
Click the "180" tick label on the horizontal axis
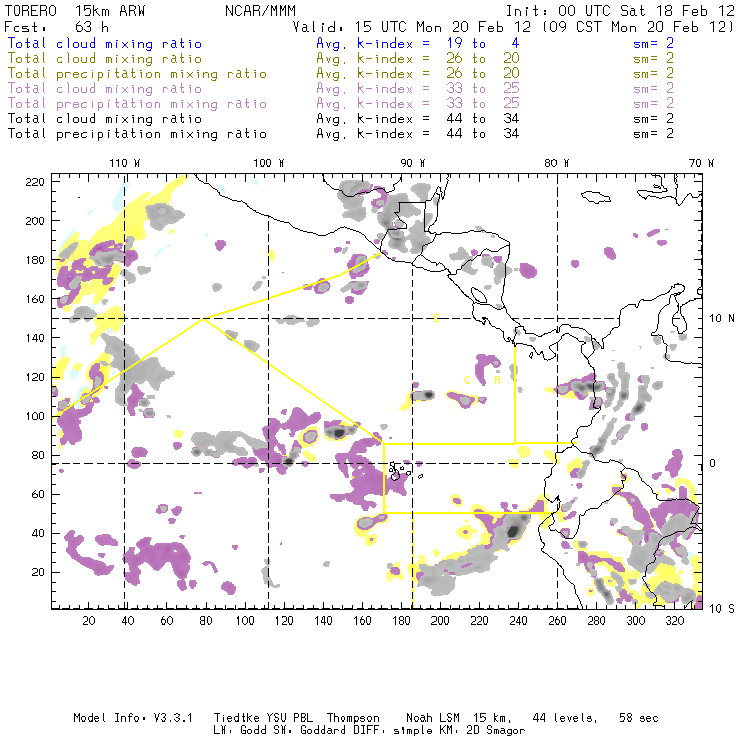401,621
